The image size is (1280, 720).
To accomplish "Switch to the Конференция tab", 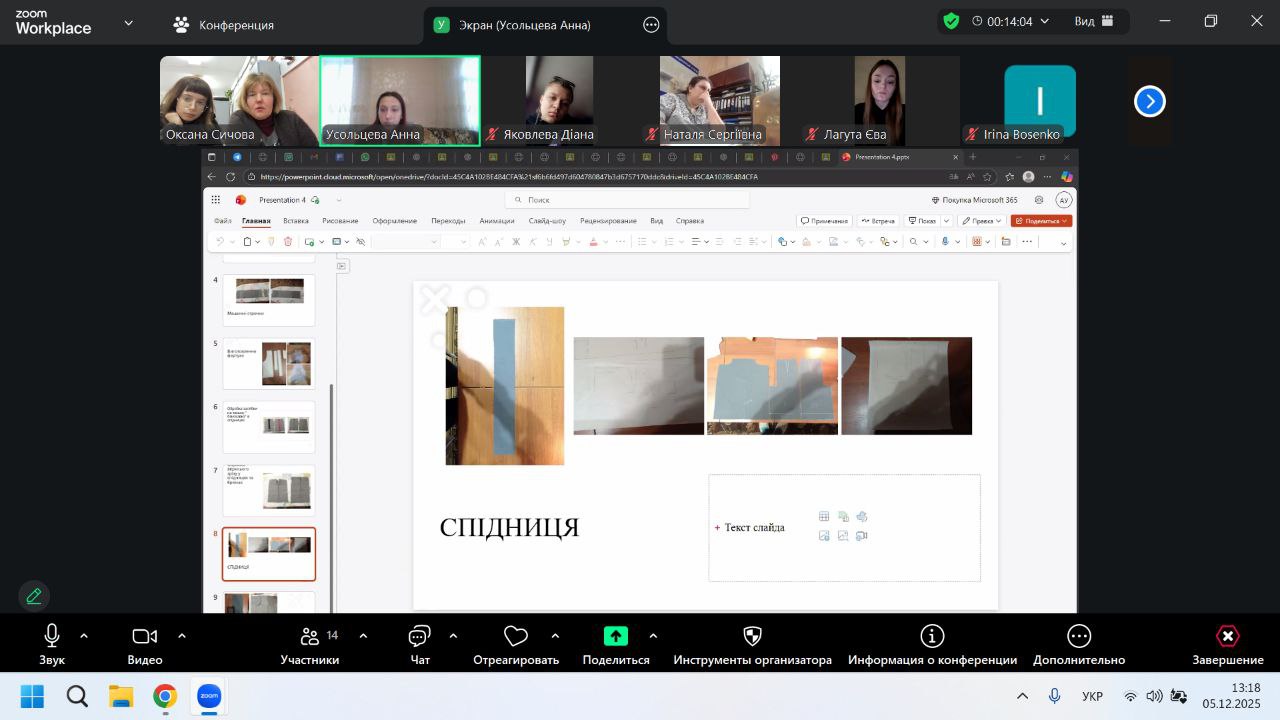I will (224, 25).
